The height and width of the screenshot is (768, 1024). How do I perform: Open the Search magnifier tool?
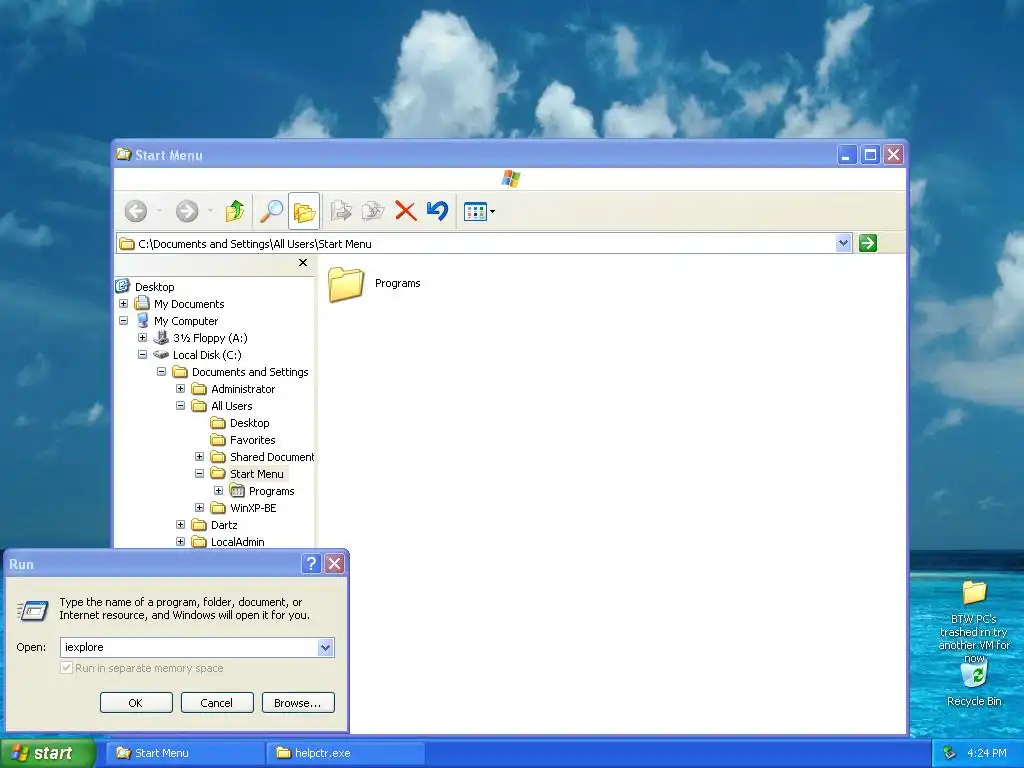pyautogui.click(x=271, y=211)
